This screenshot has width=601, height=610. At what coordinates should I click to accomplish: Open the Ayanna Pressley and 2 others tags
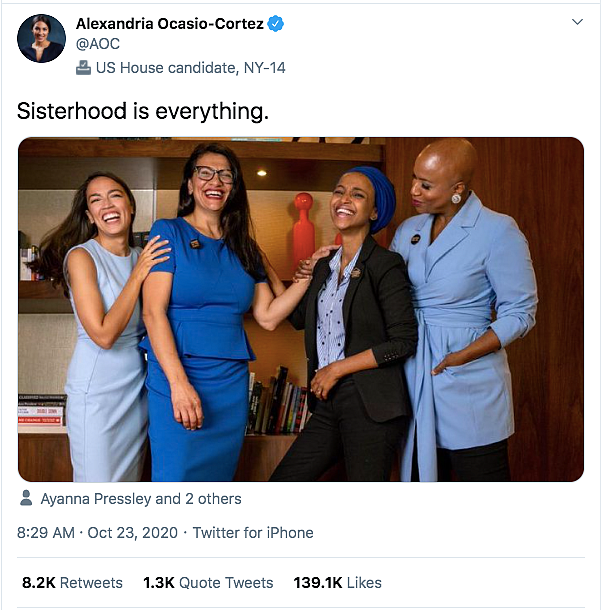[141, 499]
